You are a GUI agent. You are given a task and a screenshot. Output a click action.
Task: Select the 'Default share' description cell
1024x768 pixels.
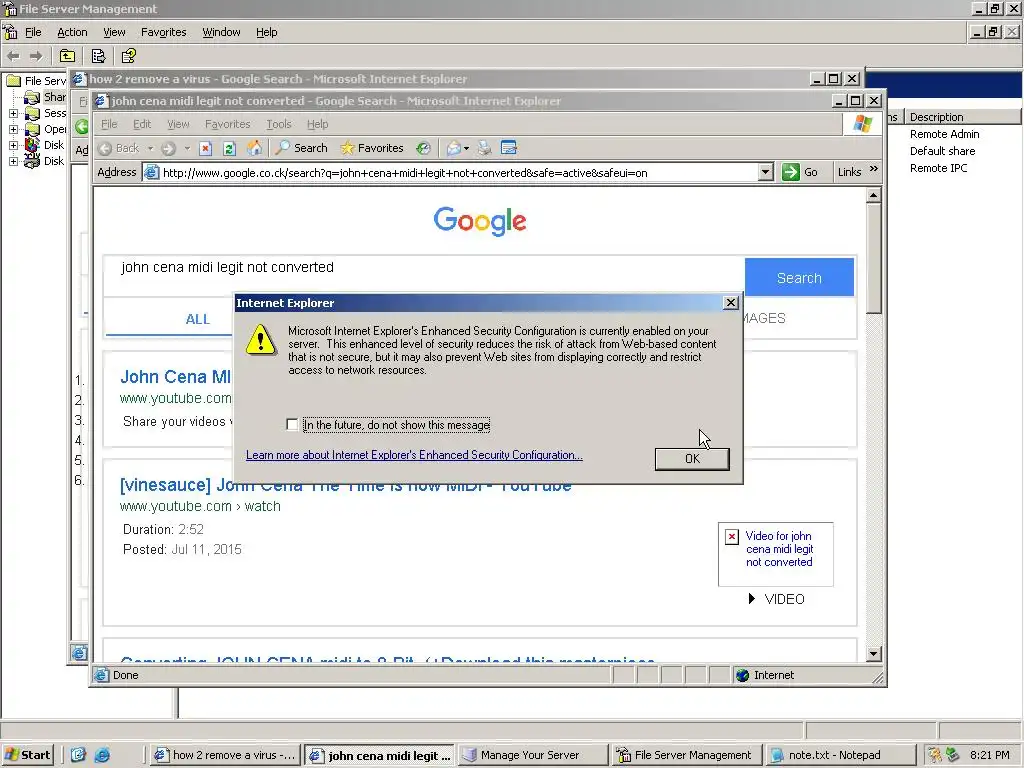942,151
